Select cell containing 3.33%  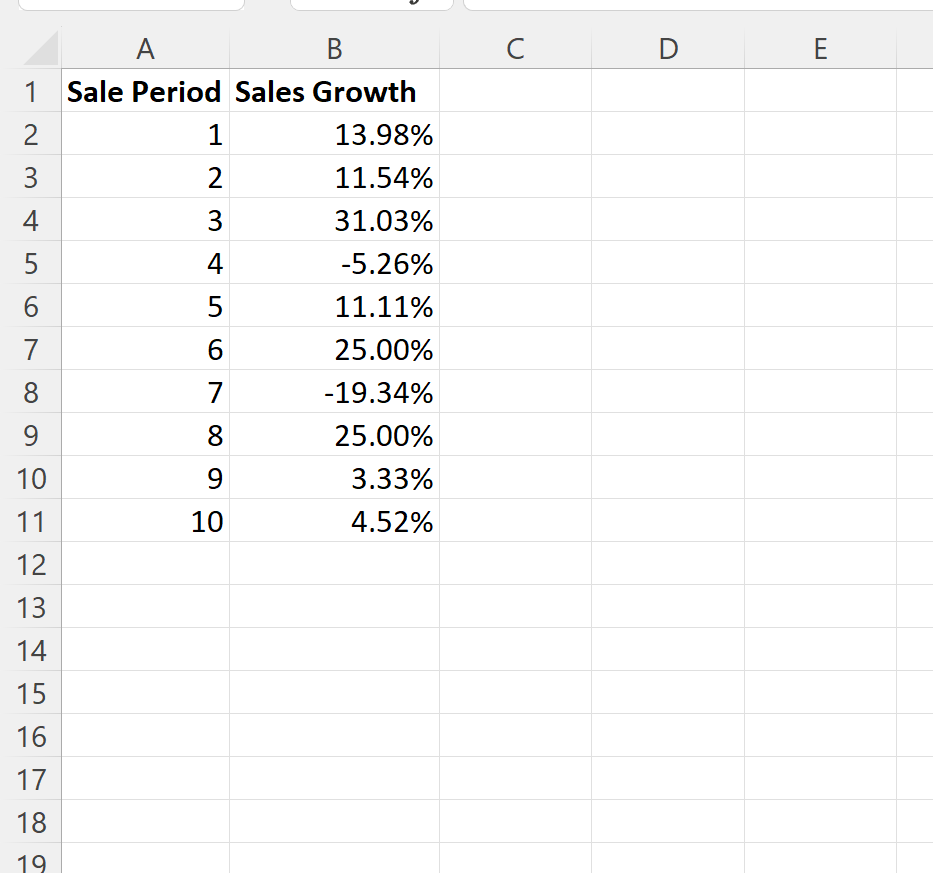(x=334, y=478)
